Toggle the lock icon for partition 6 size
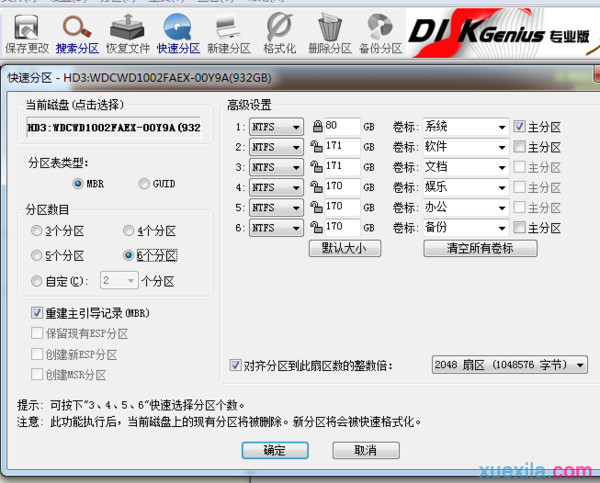Viewport: 600px width, 483px height. [316, 228]
